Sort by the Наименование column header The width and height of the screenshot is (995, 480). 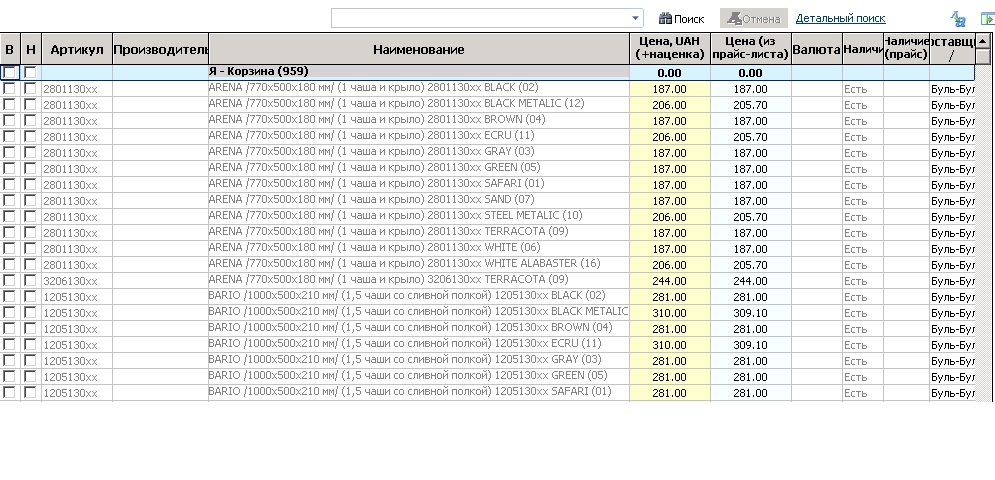(419, 49)
